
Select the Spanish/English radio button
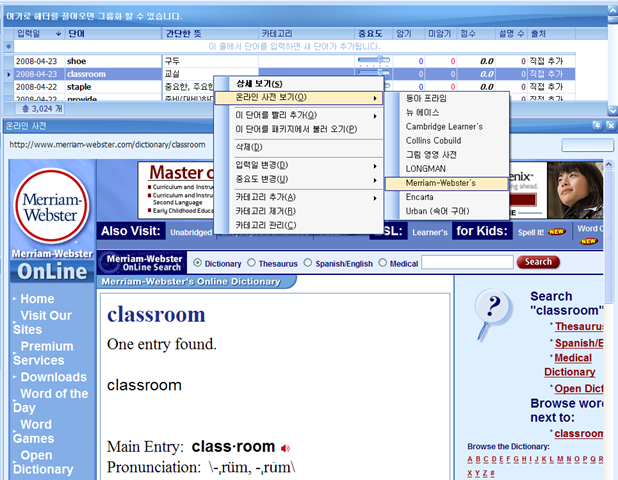pos(308,263)
